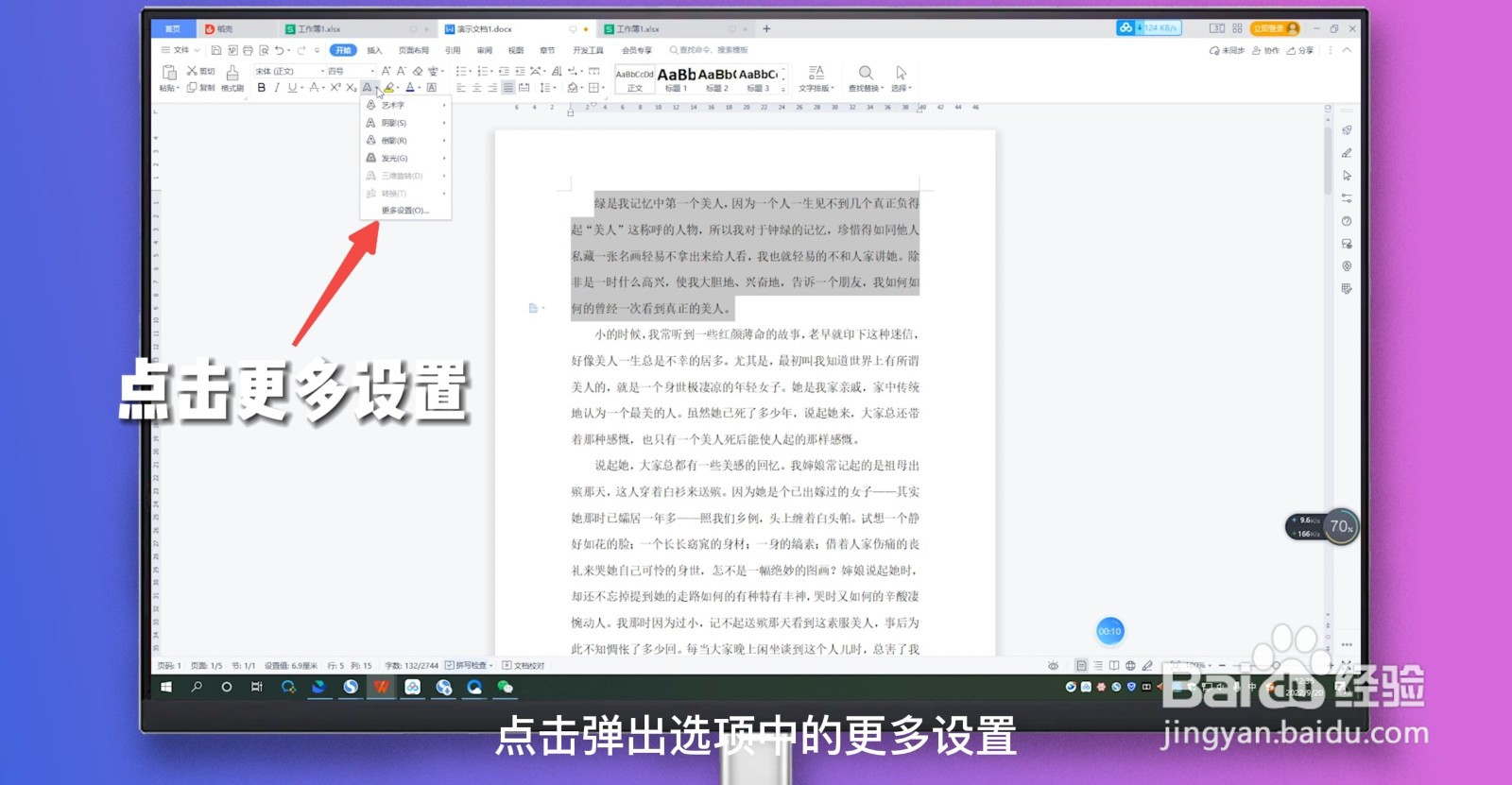
Task: Open the 发光(G) glow submenu
Action: pos(404,158)
